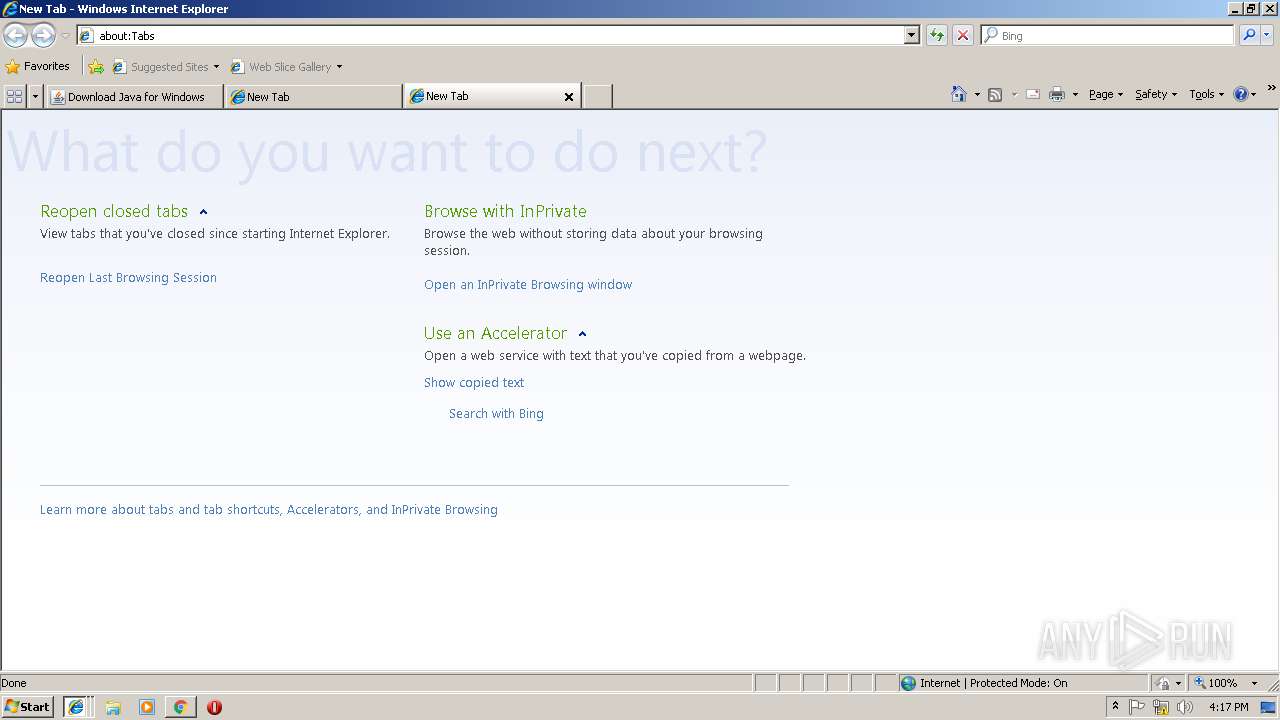Run search with the magnifier button
This screenshot has height=720, width=1280.
1248,35
